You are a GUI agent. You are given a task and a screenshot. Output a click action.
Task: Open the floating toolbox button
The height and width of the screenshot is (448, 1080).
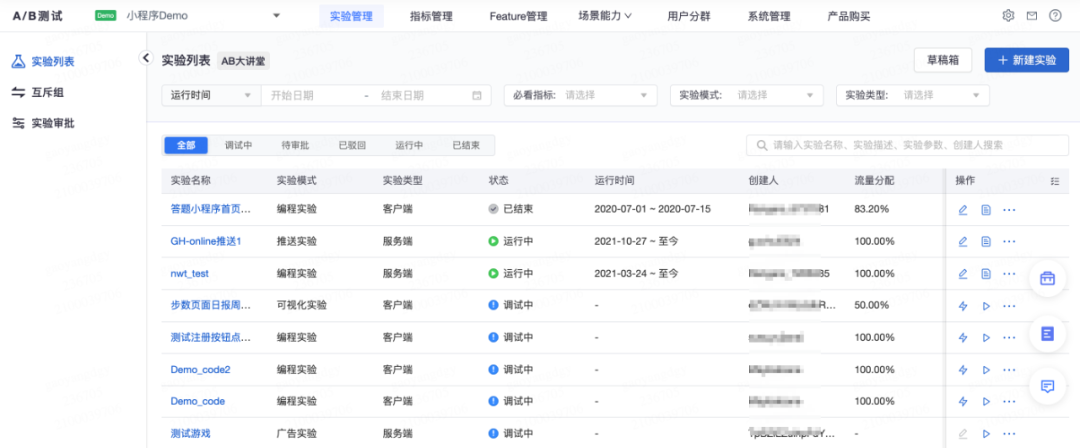(x=1048, y=278)
